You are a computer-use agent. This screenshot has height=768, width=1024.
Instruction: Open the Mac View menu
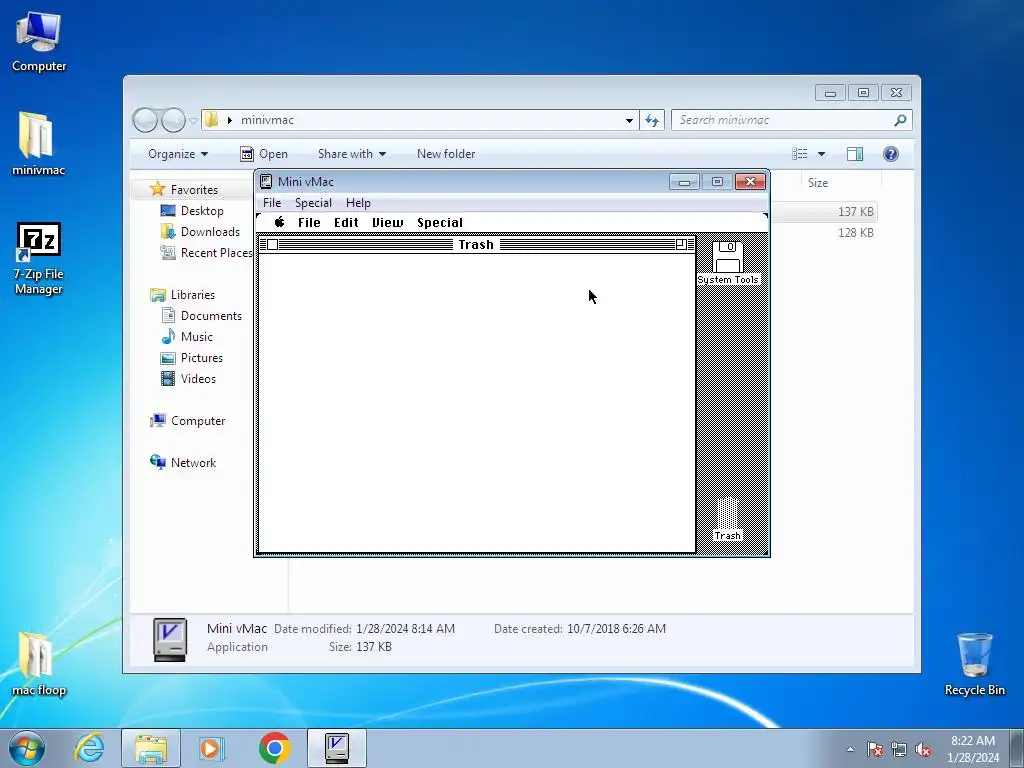(387, 223)
